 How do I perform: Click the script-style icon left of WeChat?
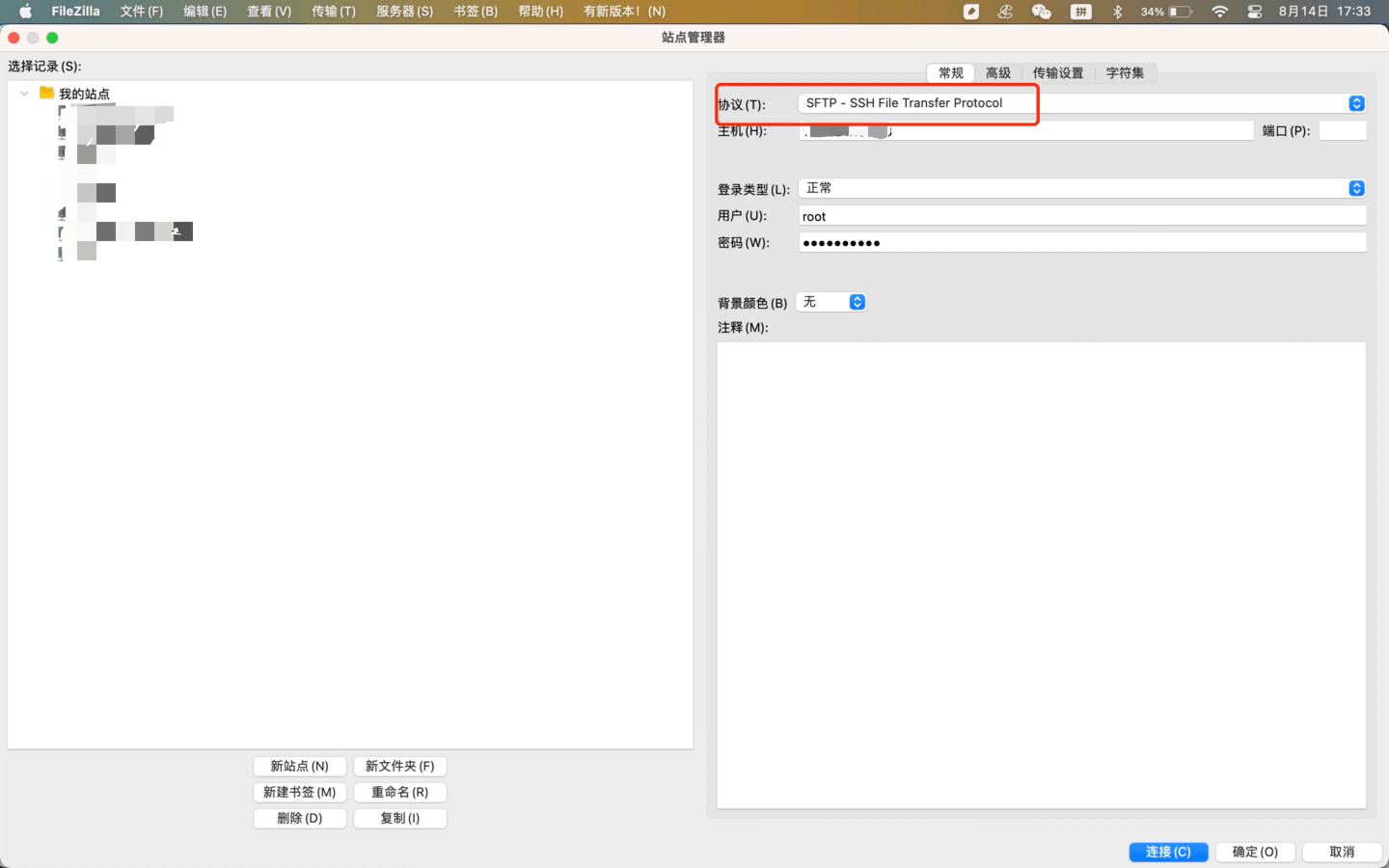[1005, 12]
